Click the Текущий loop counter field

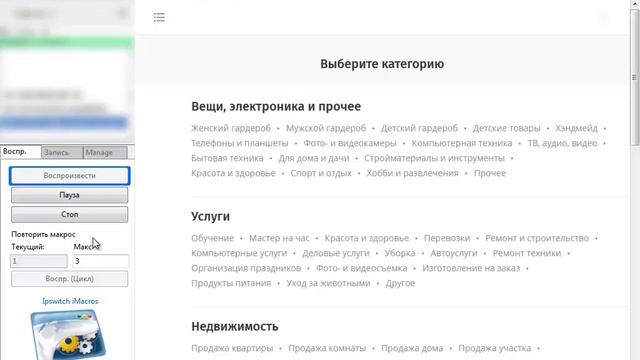pyautogui.click(x=39, y=261)
